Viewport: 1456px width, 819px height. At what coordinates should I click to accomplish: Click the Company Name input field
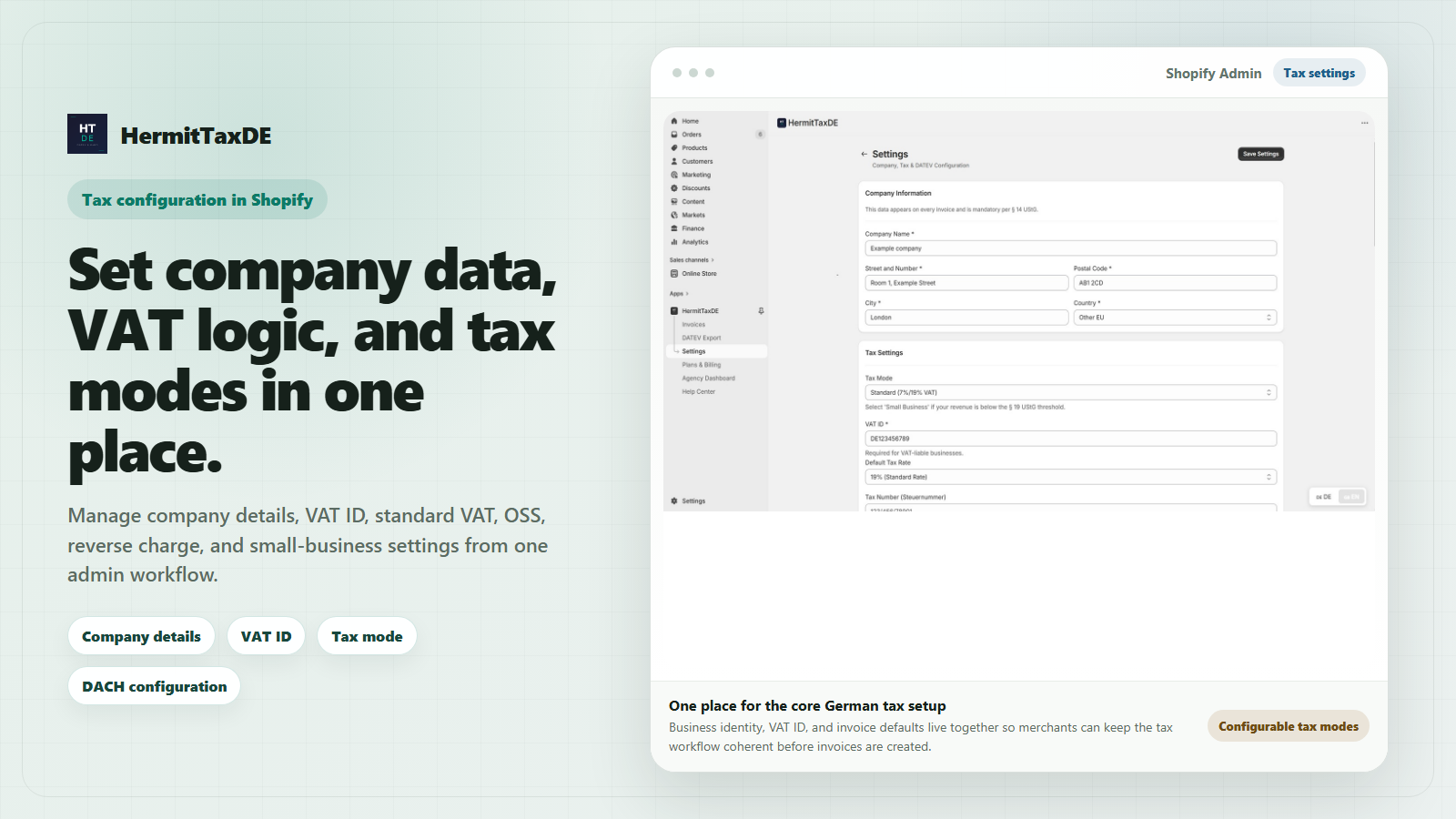pos(1070,248)
